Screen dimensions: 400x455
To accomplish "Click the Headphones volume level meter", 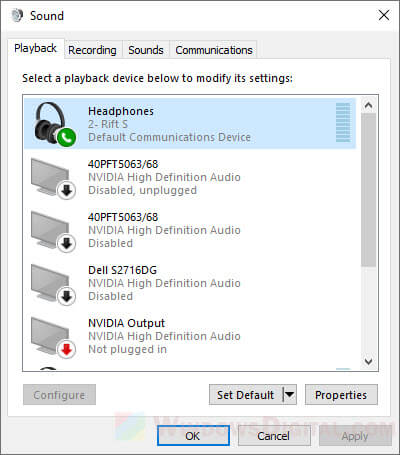I will 343,123.
